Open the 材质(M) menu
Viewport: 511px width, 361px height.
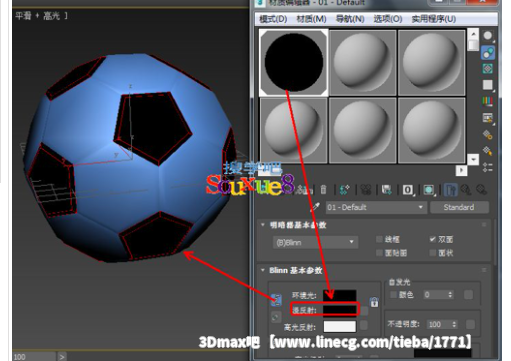tap(311, 19)
